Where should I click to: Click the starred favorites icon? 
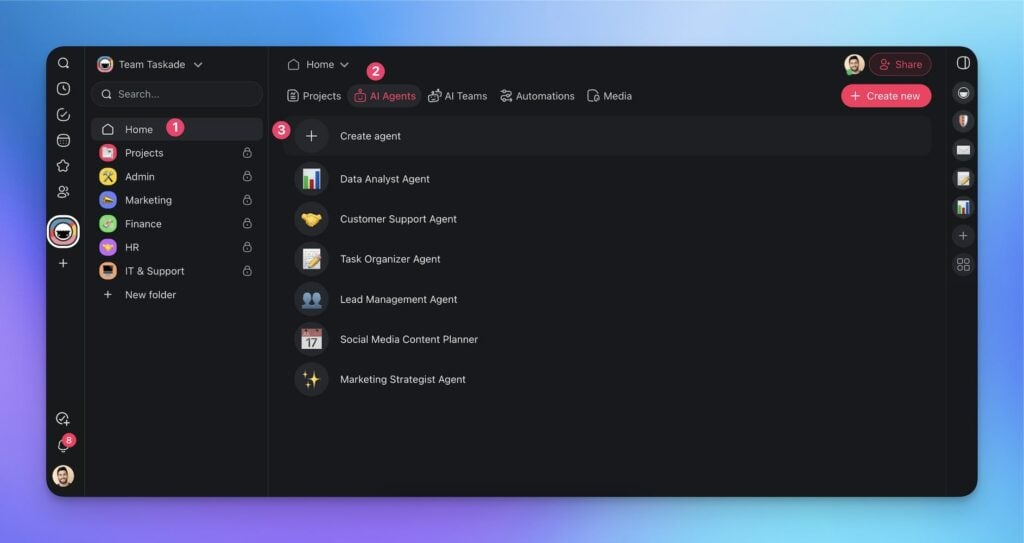63,166
